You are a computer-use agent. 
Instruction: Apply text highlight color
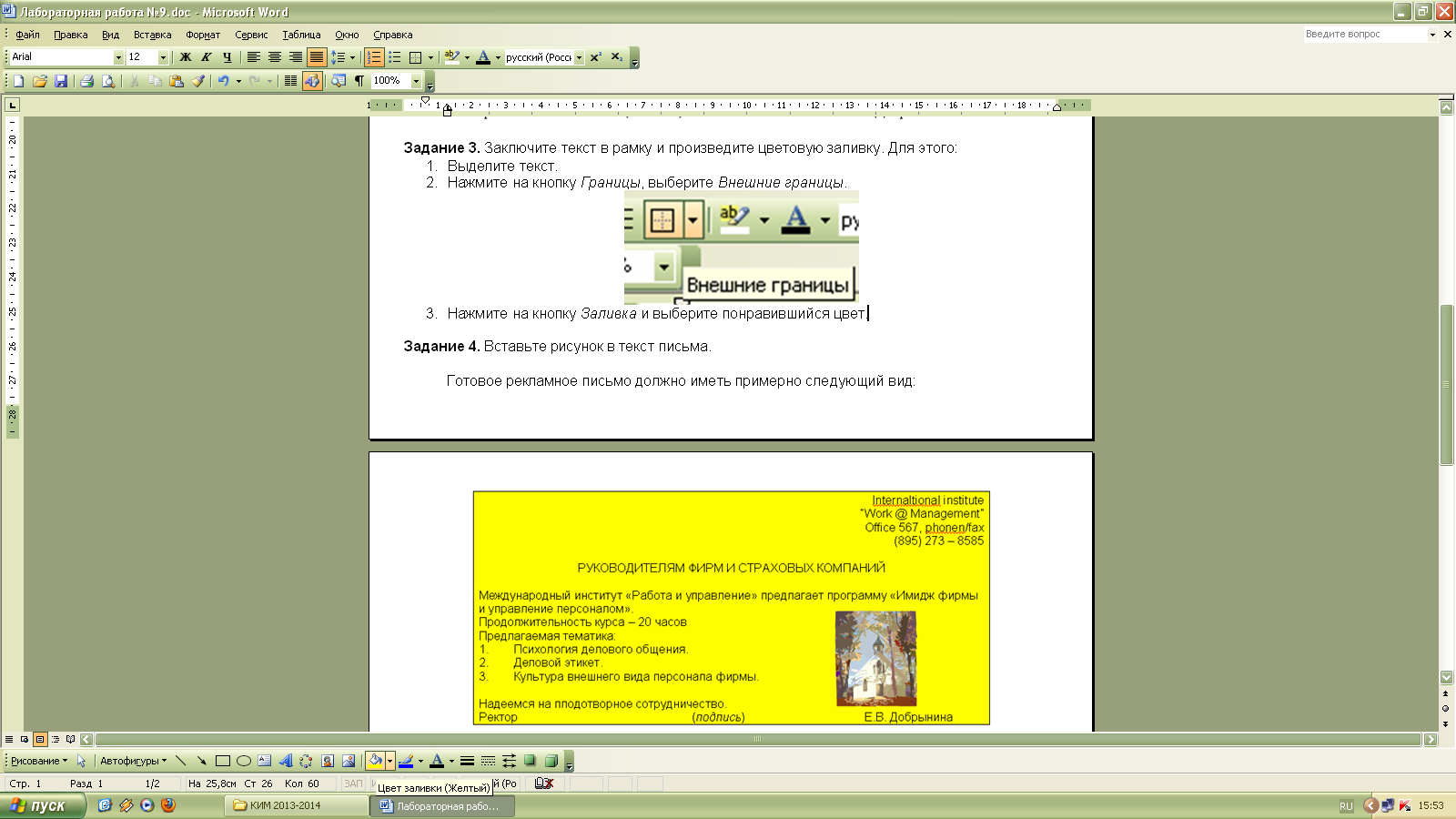click(x=451, y=57)
